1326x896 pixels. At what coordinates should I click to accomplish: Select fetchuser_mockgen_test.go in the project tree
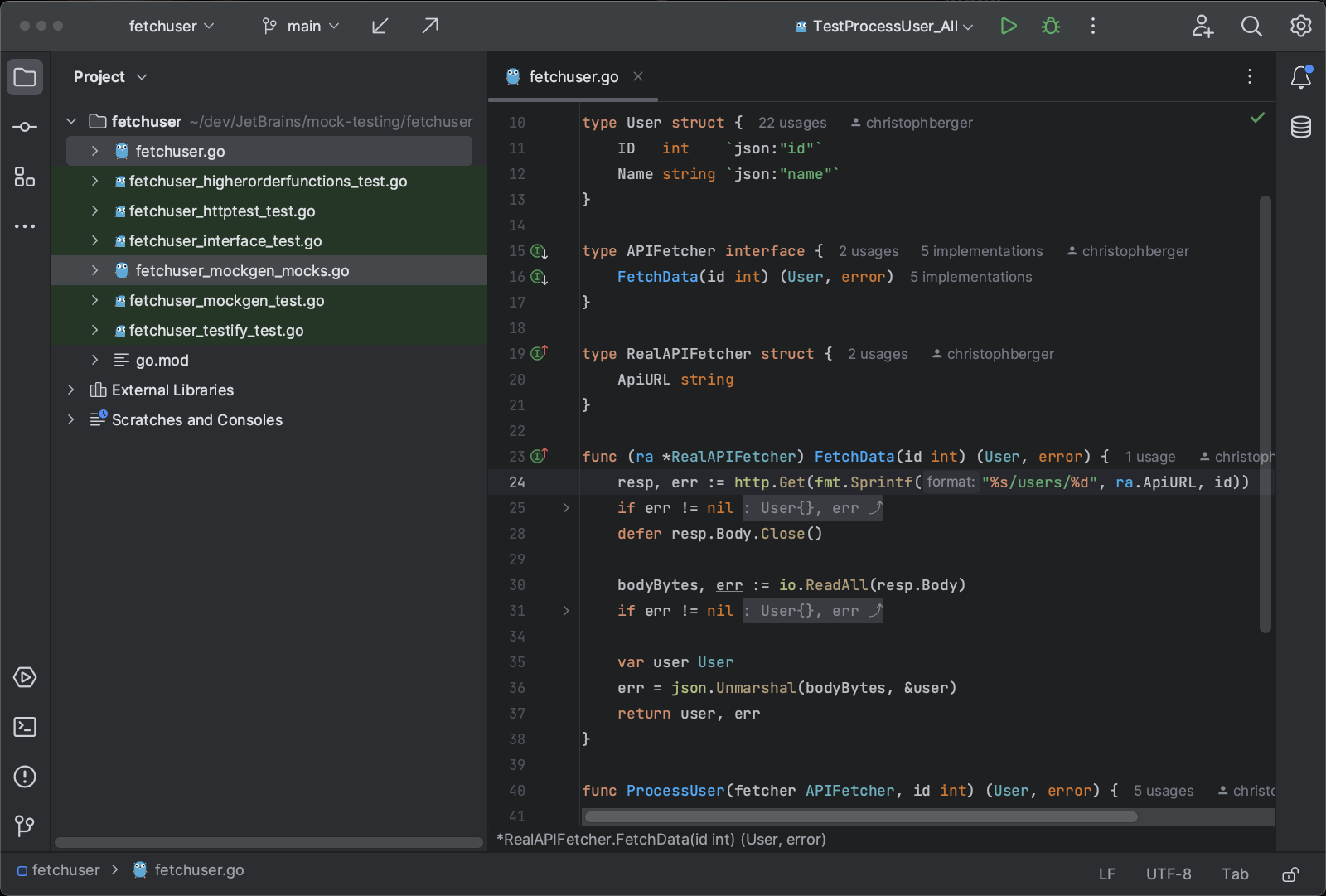click(226, 301)
